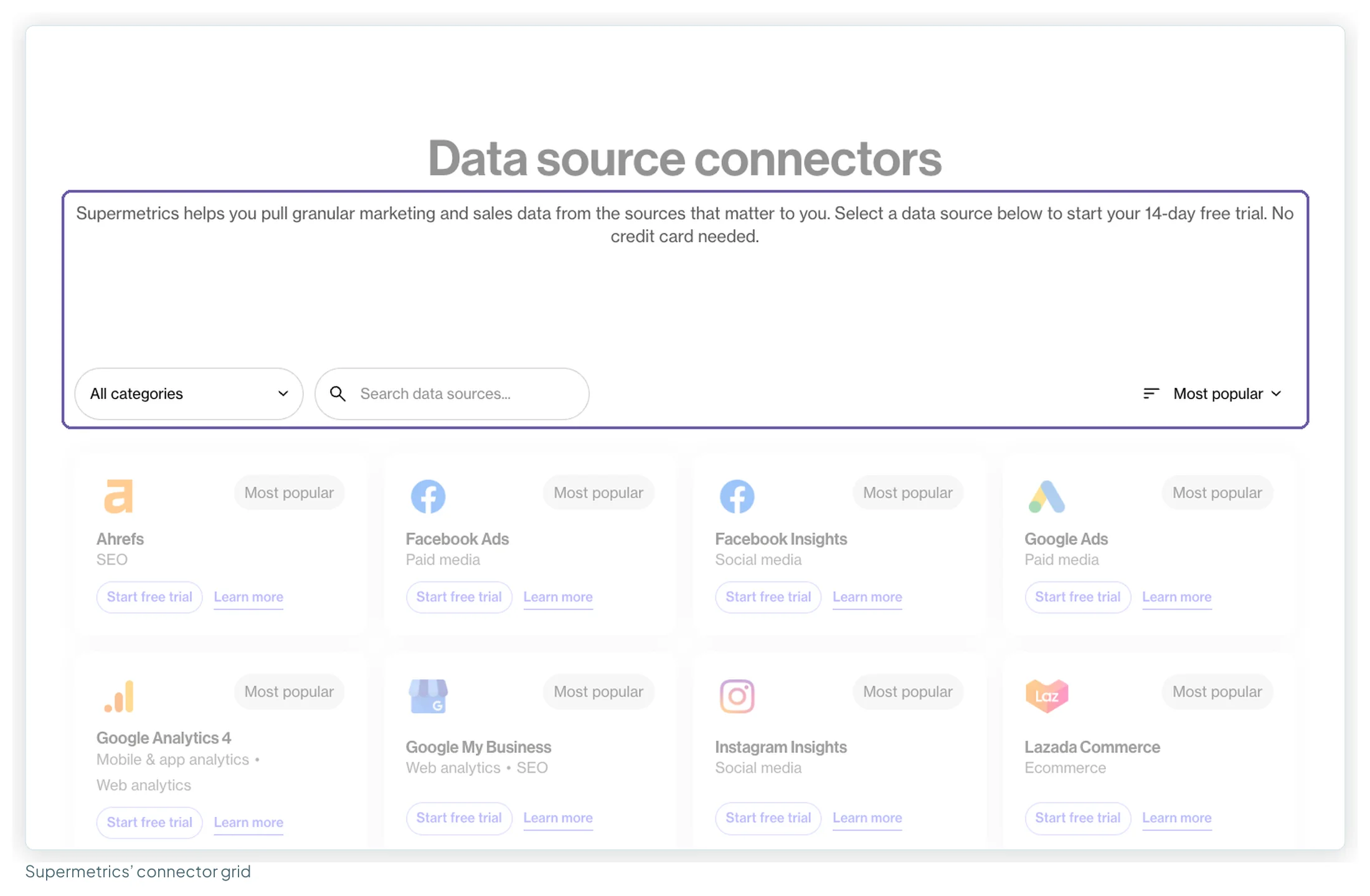
Task: Start free trial for Facebook Ads
Action: [459, 597]
